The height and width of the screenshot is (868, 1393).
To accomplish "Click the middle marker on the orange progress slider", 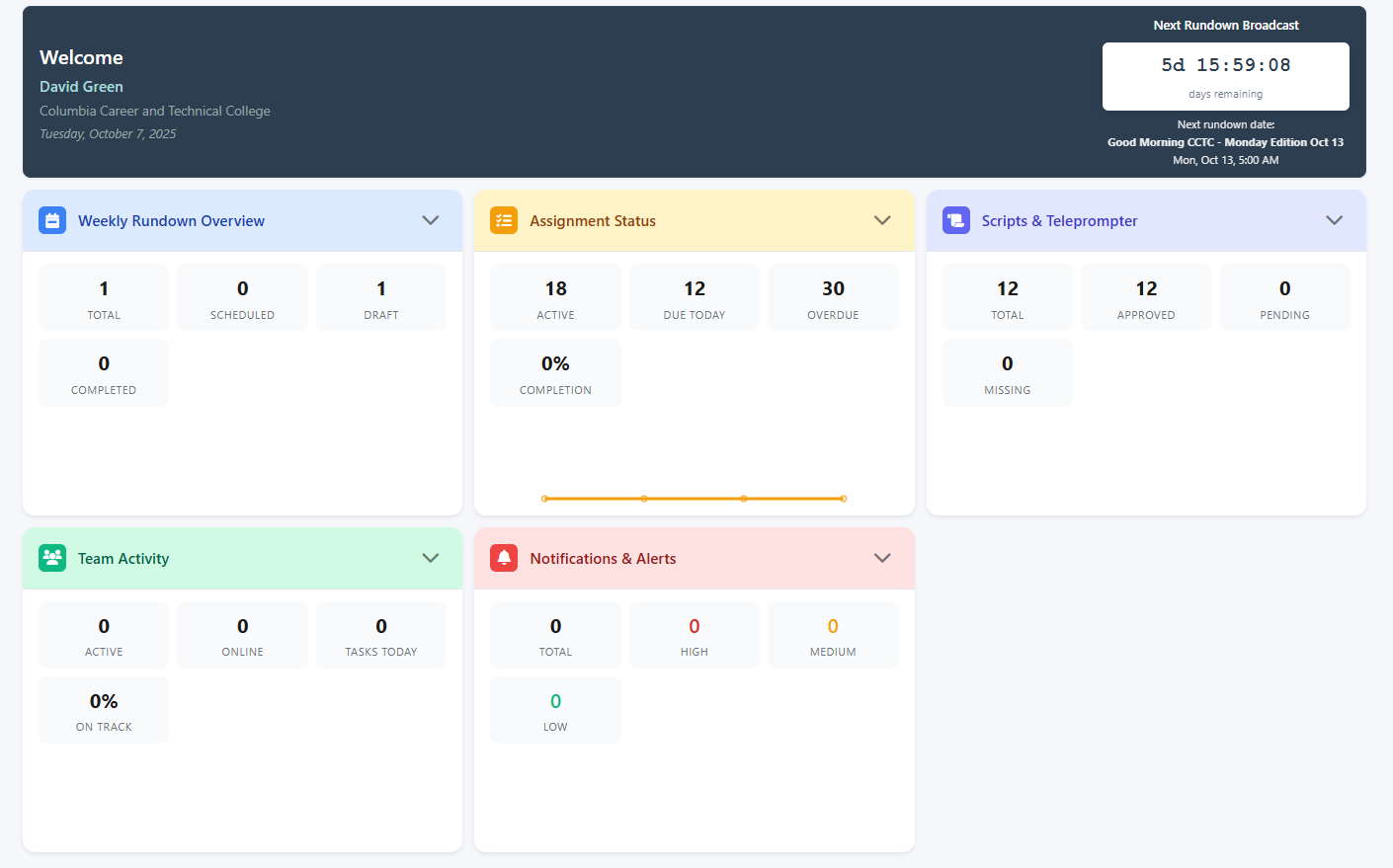I will coord(645,499).
